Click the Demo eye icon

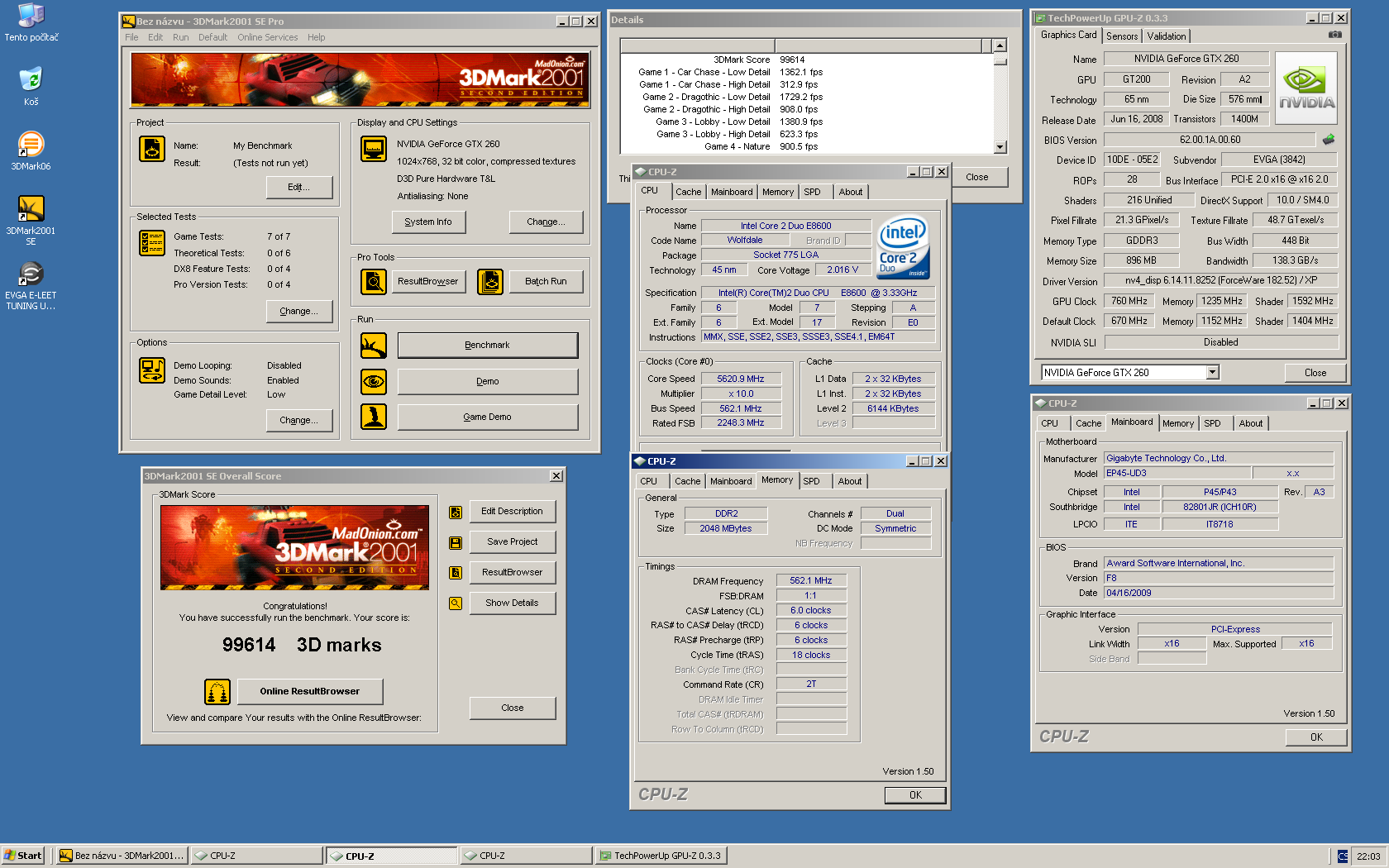[x=374, y=381]
